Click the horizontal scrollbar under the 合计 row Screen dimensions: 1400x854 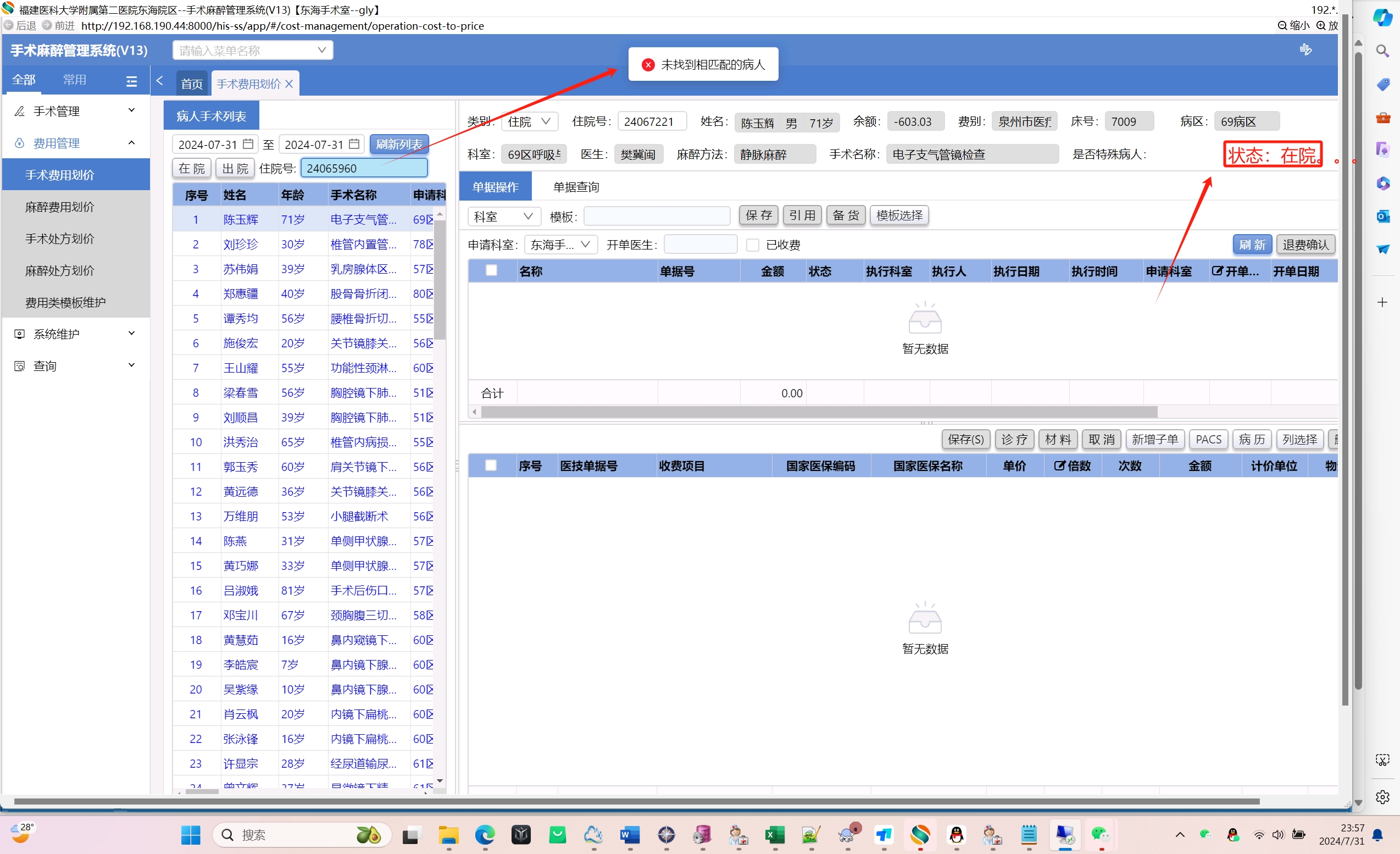tap(818, 412)
